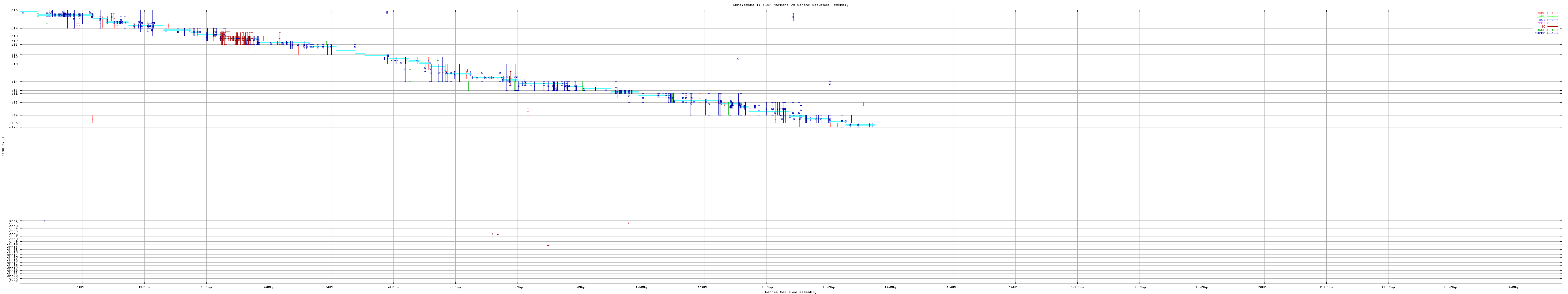The image size is (1568, 294).
Task: Click the chart title text
Action: click(x=790, y=5)
